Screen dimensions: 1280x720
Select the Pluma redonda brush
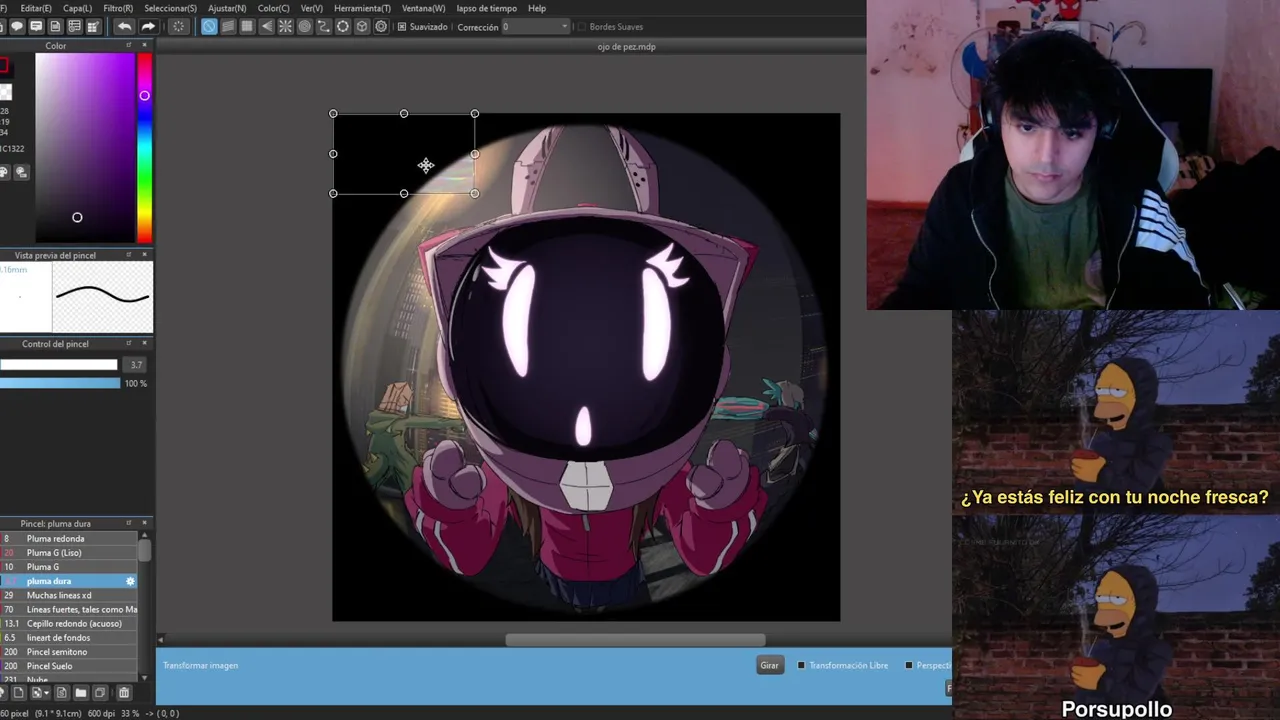(69, 539)
